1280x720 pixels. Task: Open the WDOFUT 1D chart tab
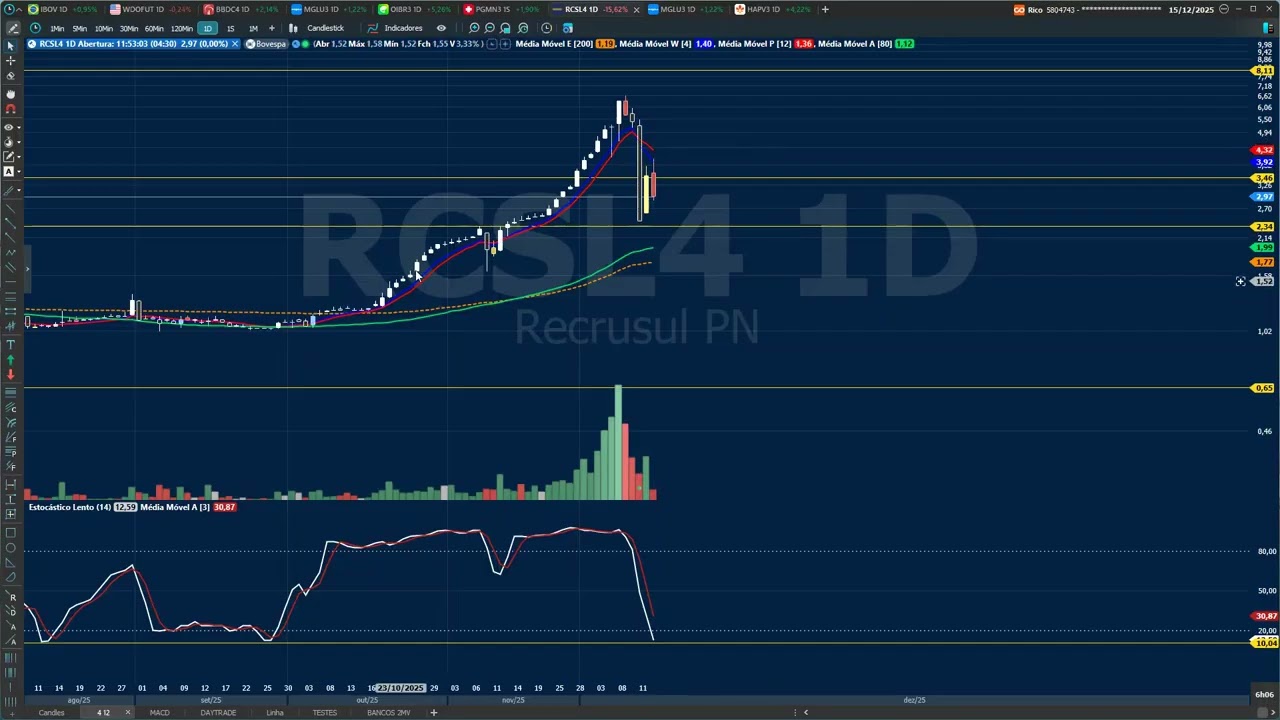coord(150,9)
